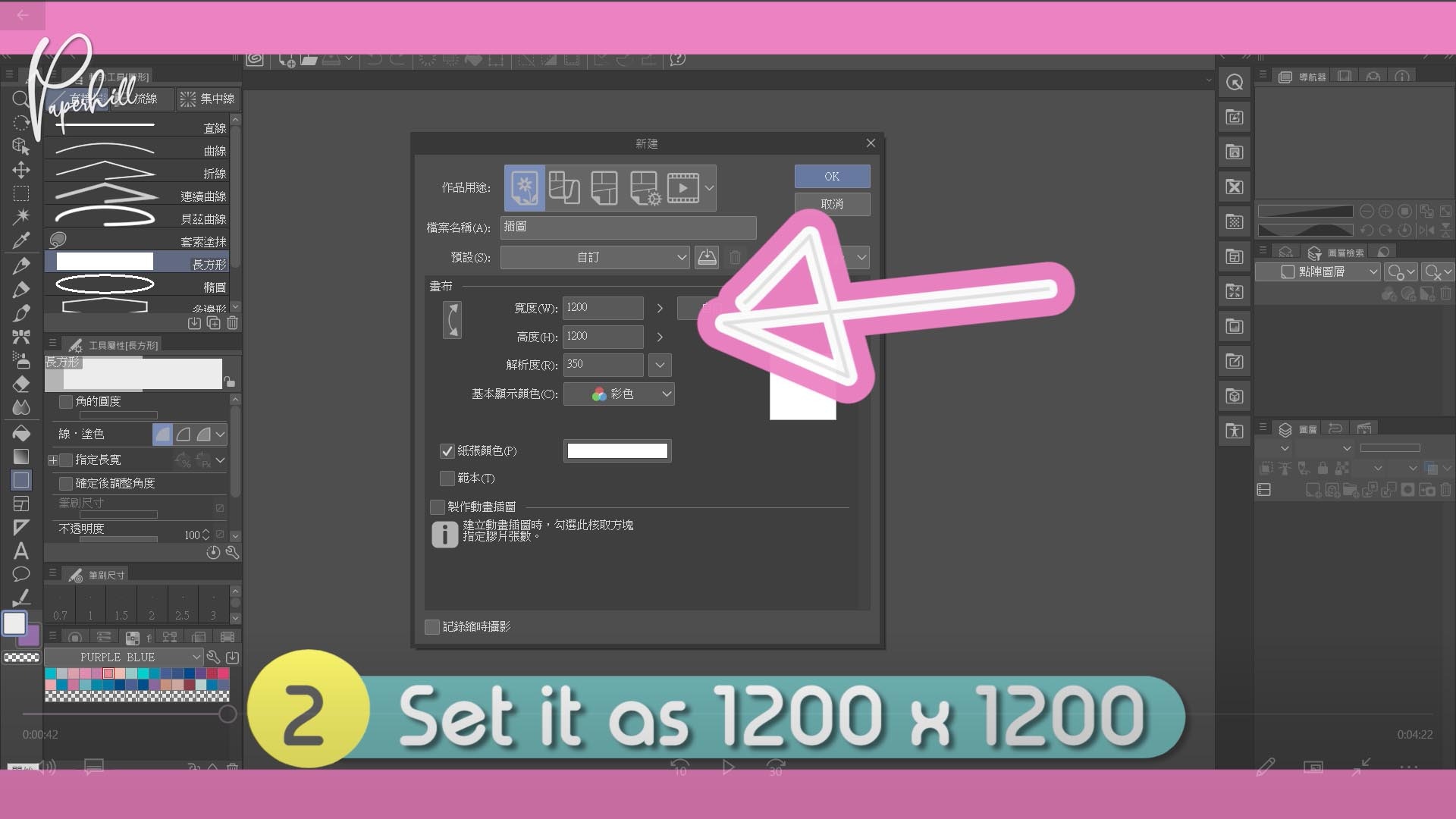Select the Move layer tool
The height and width of the screenshot is (819, 1456).
(21, 170)
